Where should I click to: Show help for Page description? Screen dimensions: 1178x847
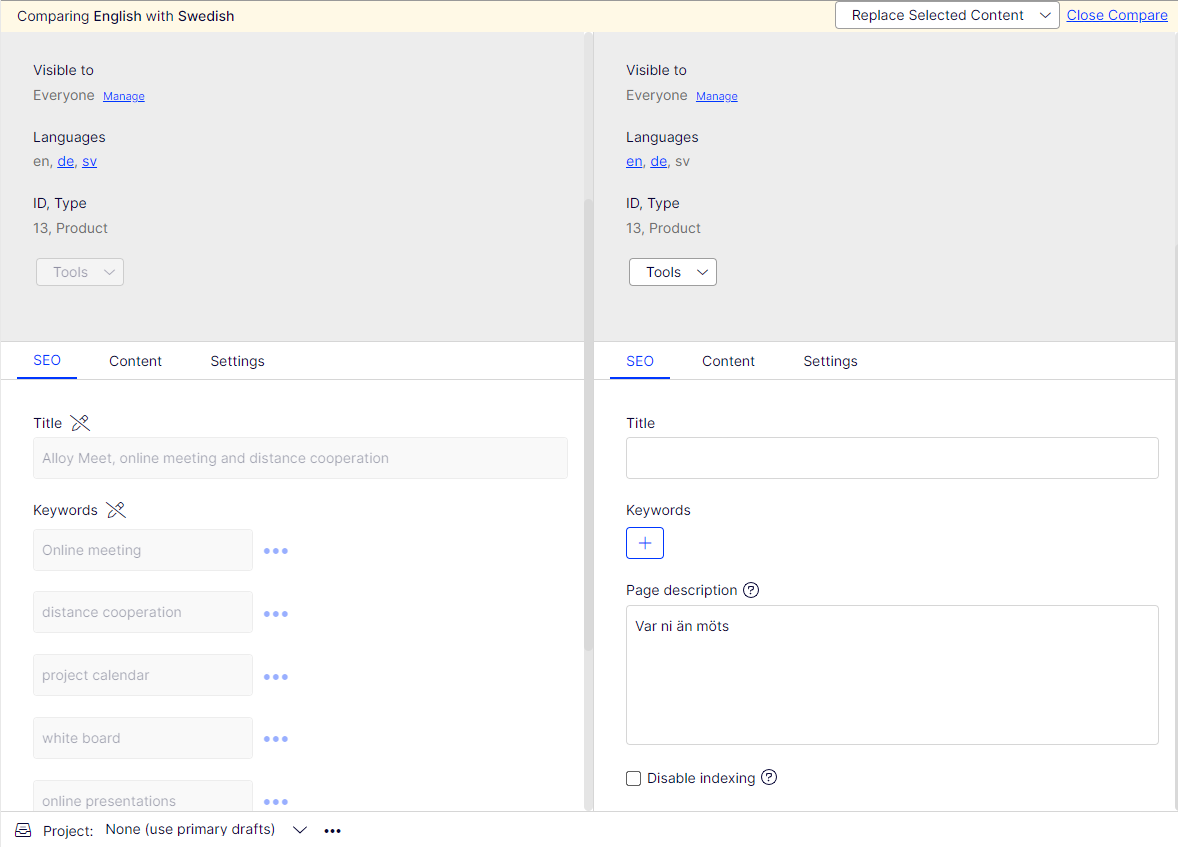751,590
